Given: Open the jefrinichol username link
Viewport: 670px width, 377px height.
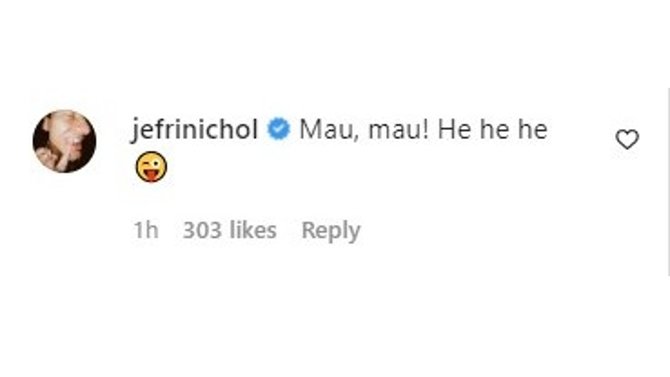Looking at the screenshot, I should pyautogui.click(x=194, y=130).
